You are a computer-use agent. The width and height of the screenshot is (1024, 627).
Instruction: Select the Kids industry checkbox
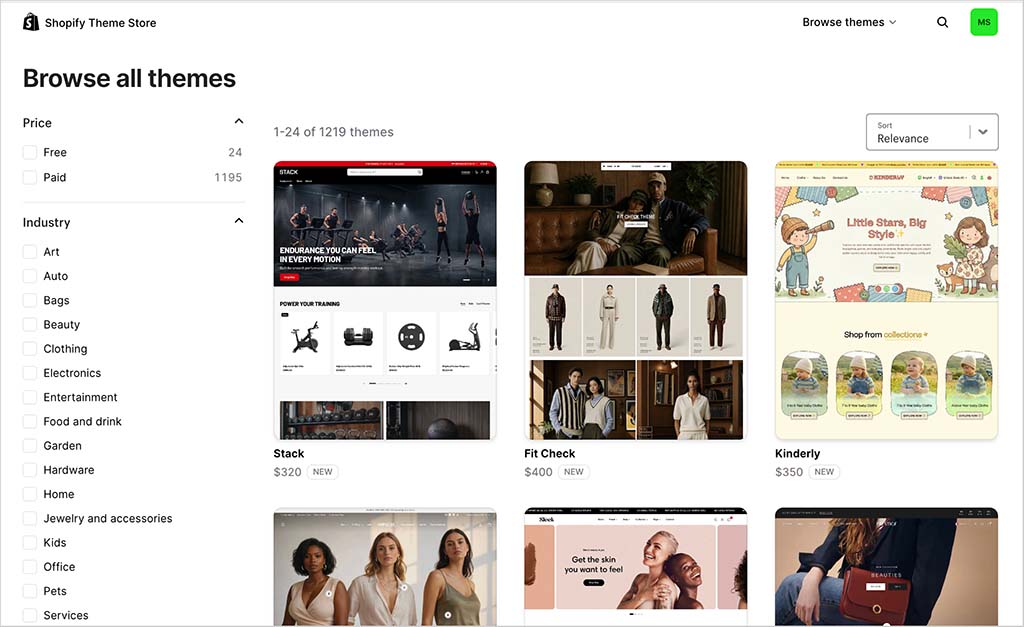30,542
